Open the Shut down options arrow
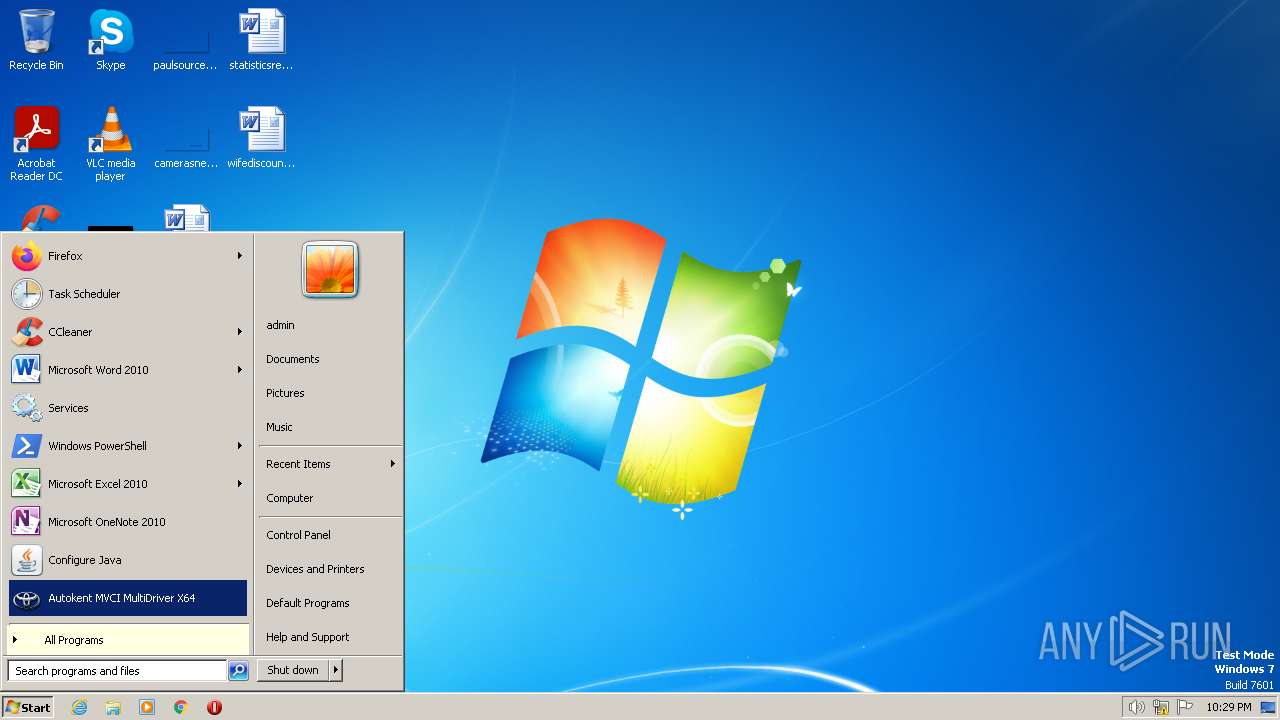 (x=336, y=670)
